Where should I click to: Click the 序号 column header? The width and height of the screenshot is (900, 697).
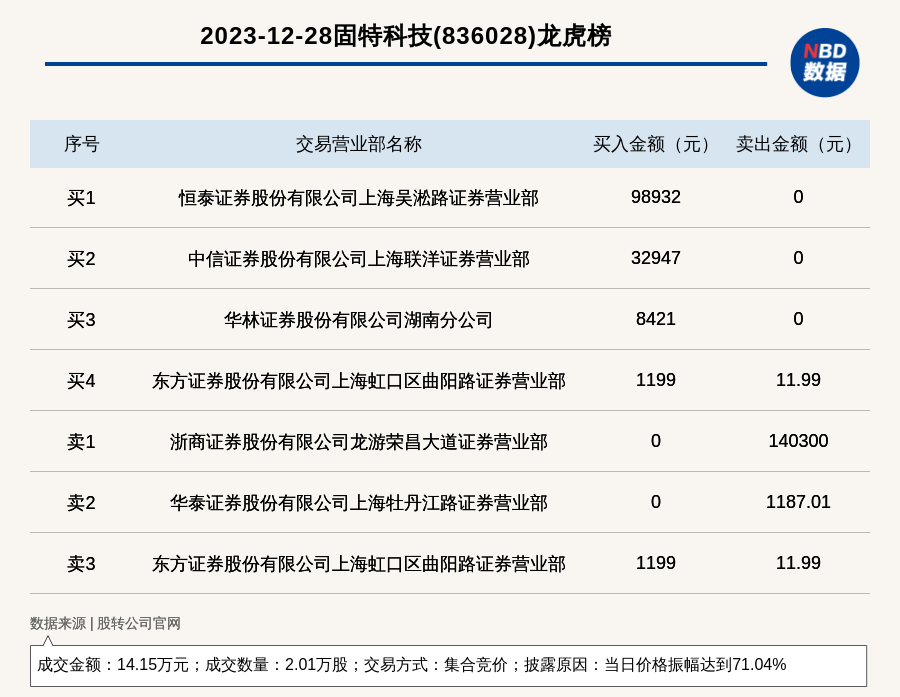click(82, 144)
